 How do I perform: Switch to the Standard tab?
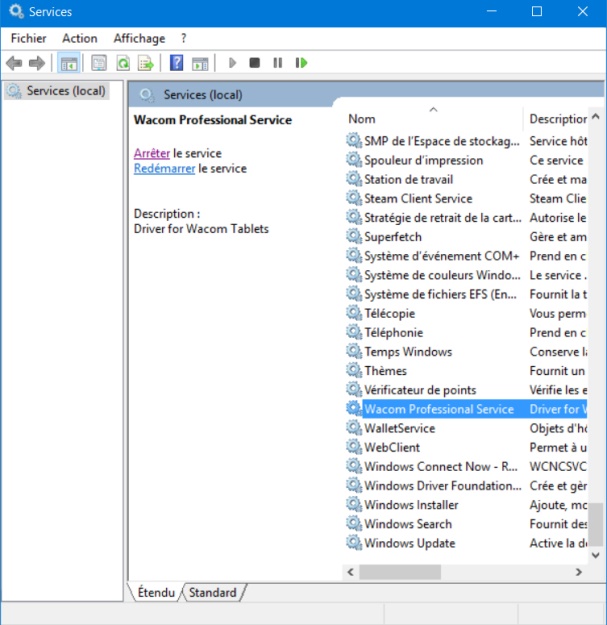pyautogui.click(x=213, y=593)
